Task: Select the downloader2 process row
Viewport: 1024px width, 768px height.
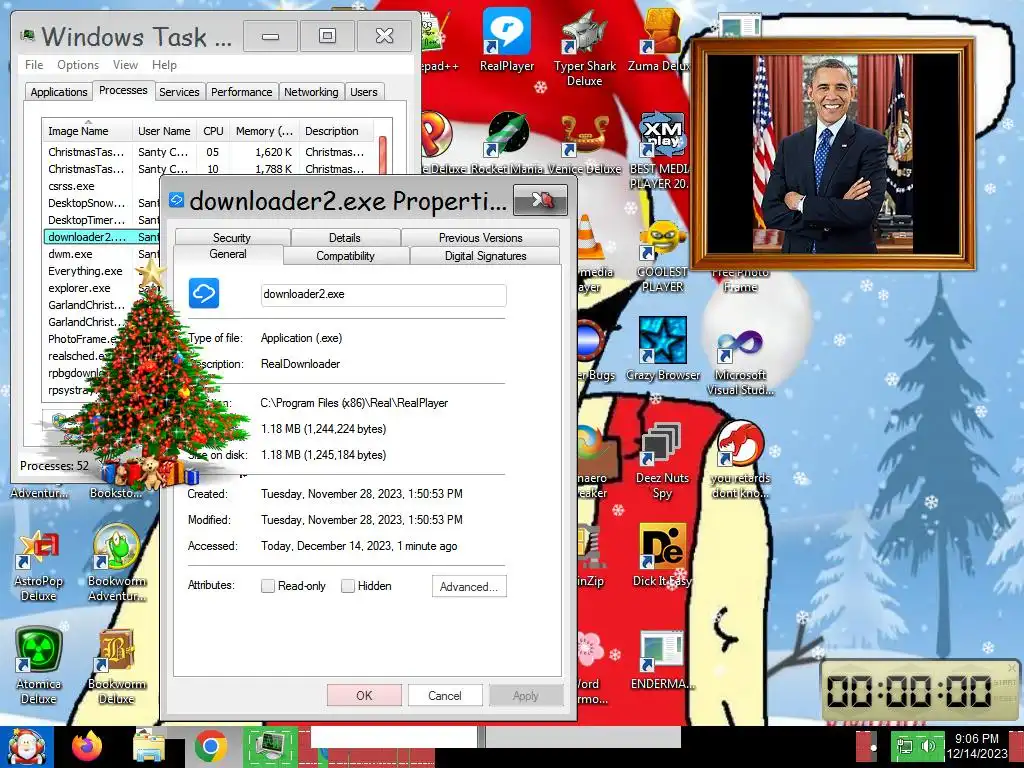Action: (x=101, y=236)
